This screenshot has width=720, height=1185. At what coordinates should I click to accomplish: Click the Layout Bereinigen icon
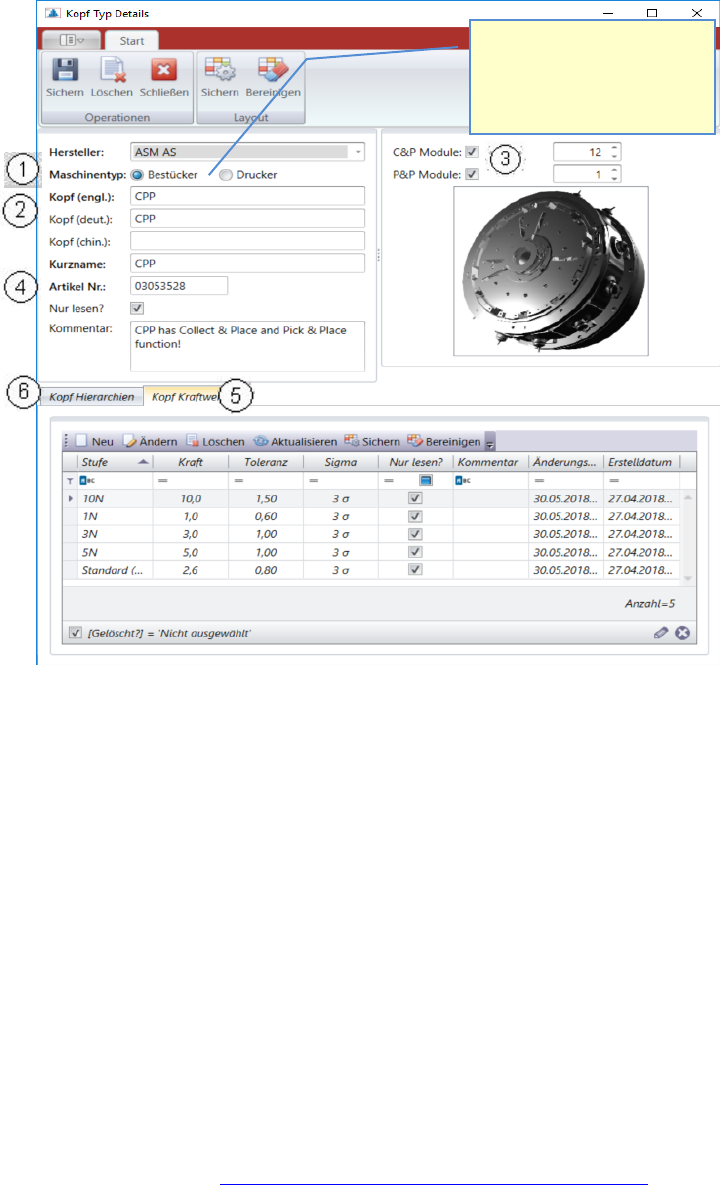click(x=273, y=70)
